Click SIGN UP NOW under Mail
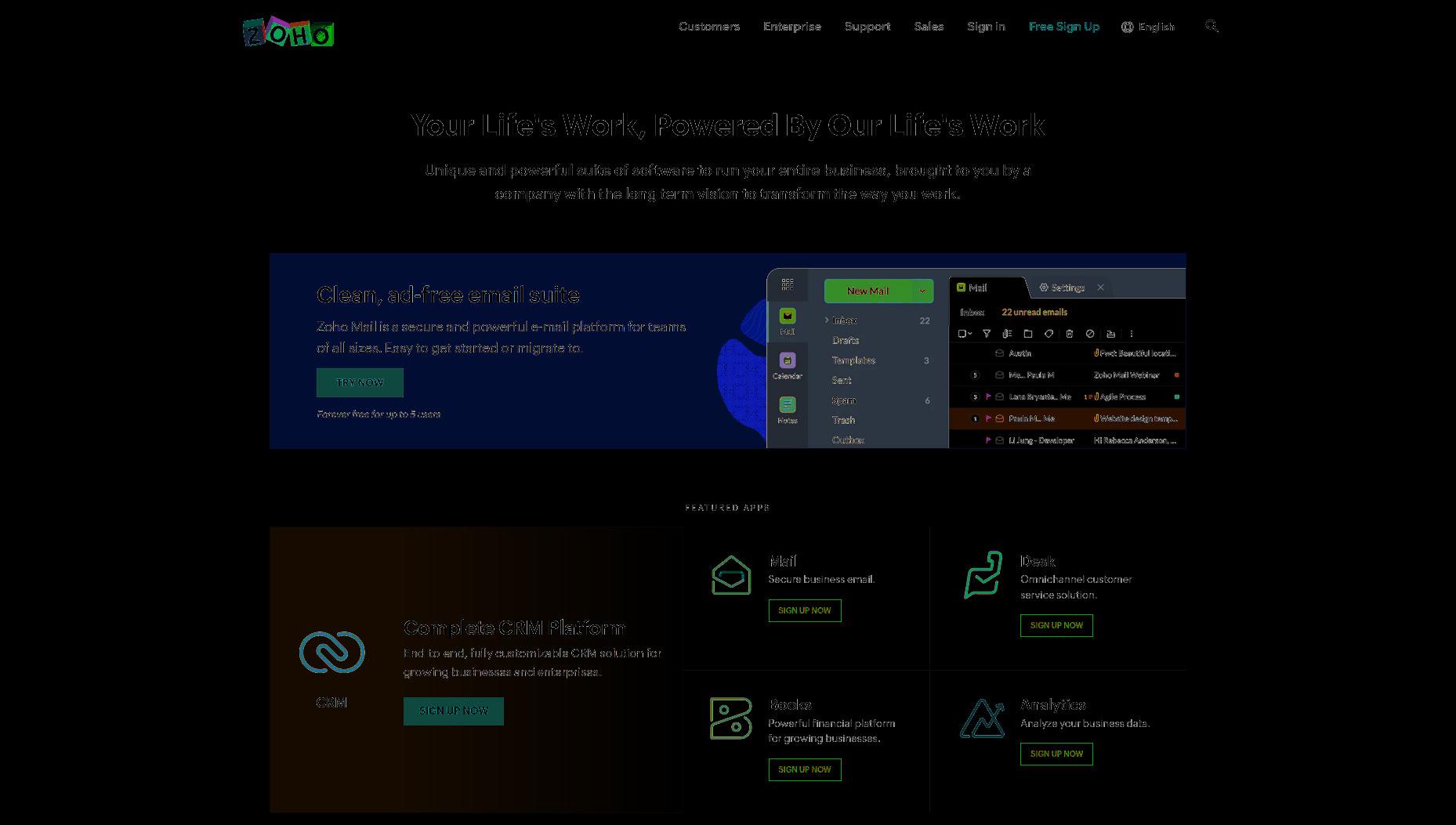Image resolution: width=1456 pixels, height=825 pixels. [x=805, y=610]
